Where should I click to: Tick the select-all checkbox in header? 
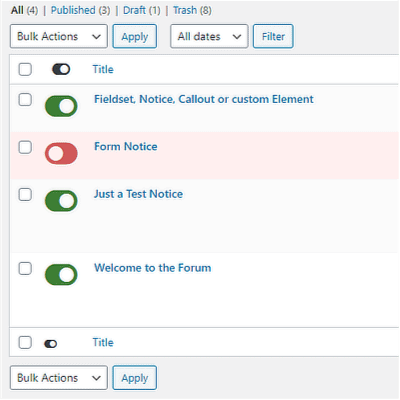click(25, 69)
